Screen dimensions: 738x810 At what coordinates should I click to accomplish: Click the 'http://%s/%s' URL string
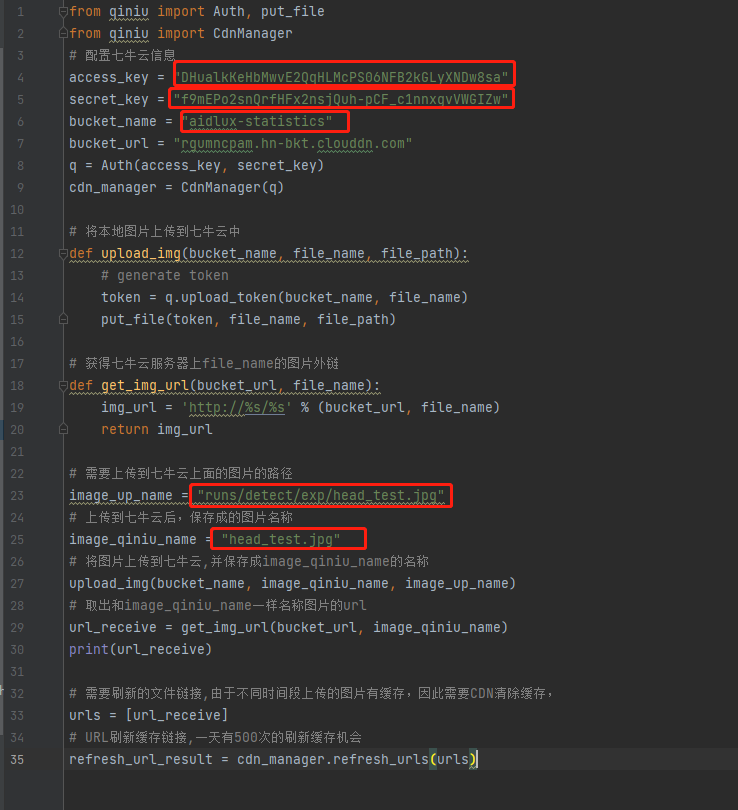pyautogui.click(x=237, y=408)
